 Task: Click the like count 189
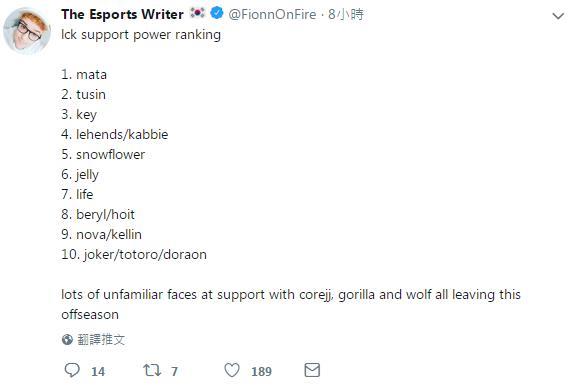[x=261, y=371]
